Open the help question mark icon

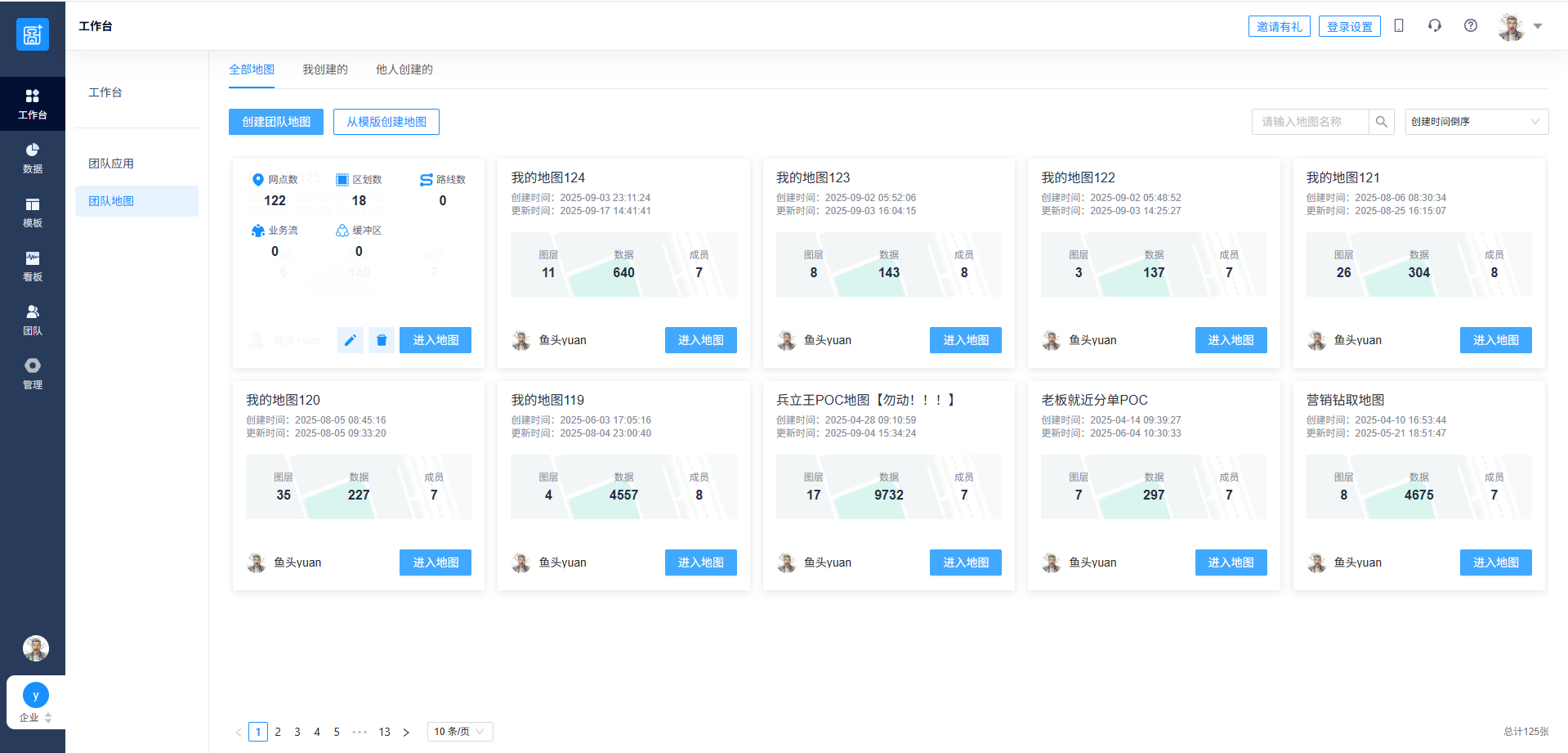(x=1470, y=26)
